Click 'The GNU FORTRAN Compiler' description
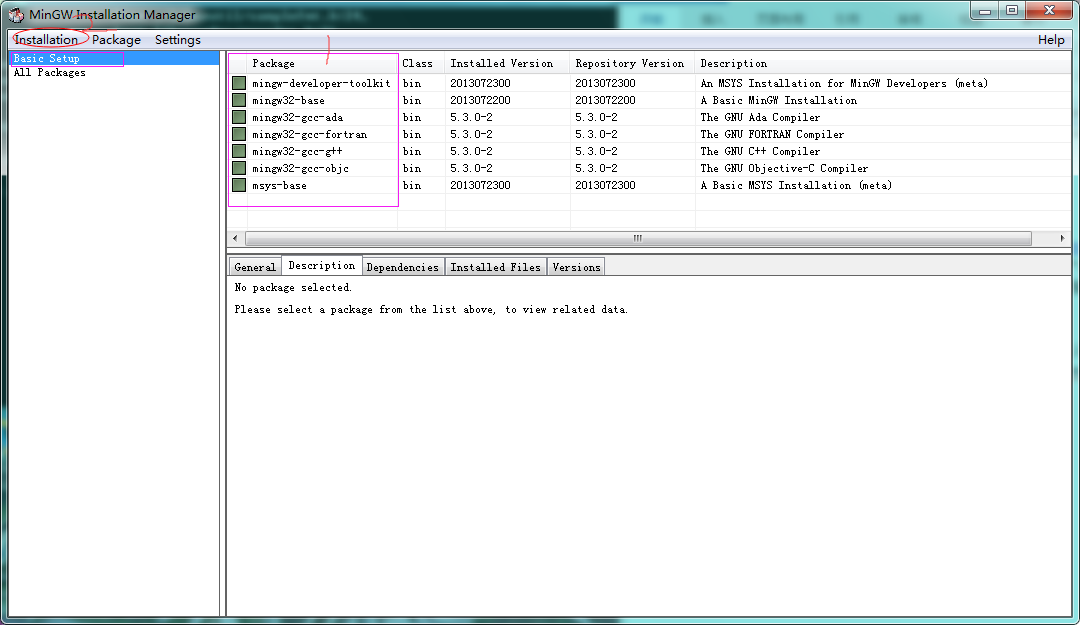The image size is (1080, 625). click(772, 134)
